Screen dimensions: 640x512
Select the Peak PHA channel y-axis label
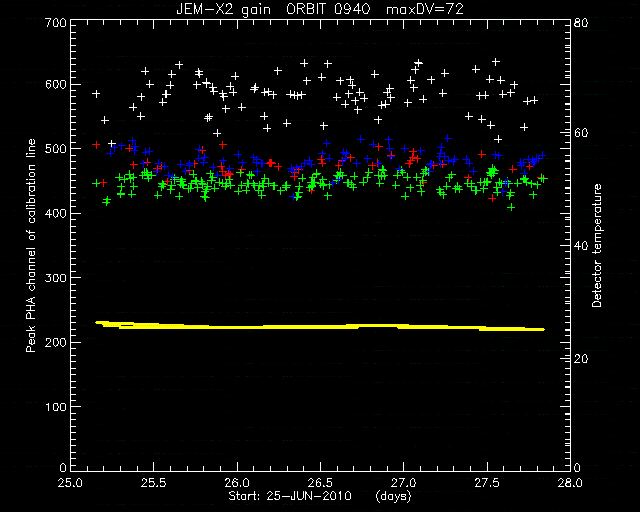pos(31,245)
